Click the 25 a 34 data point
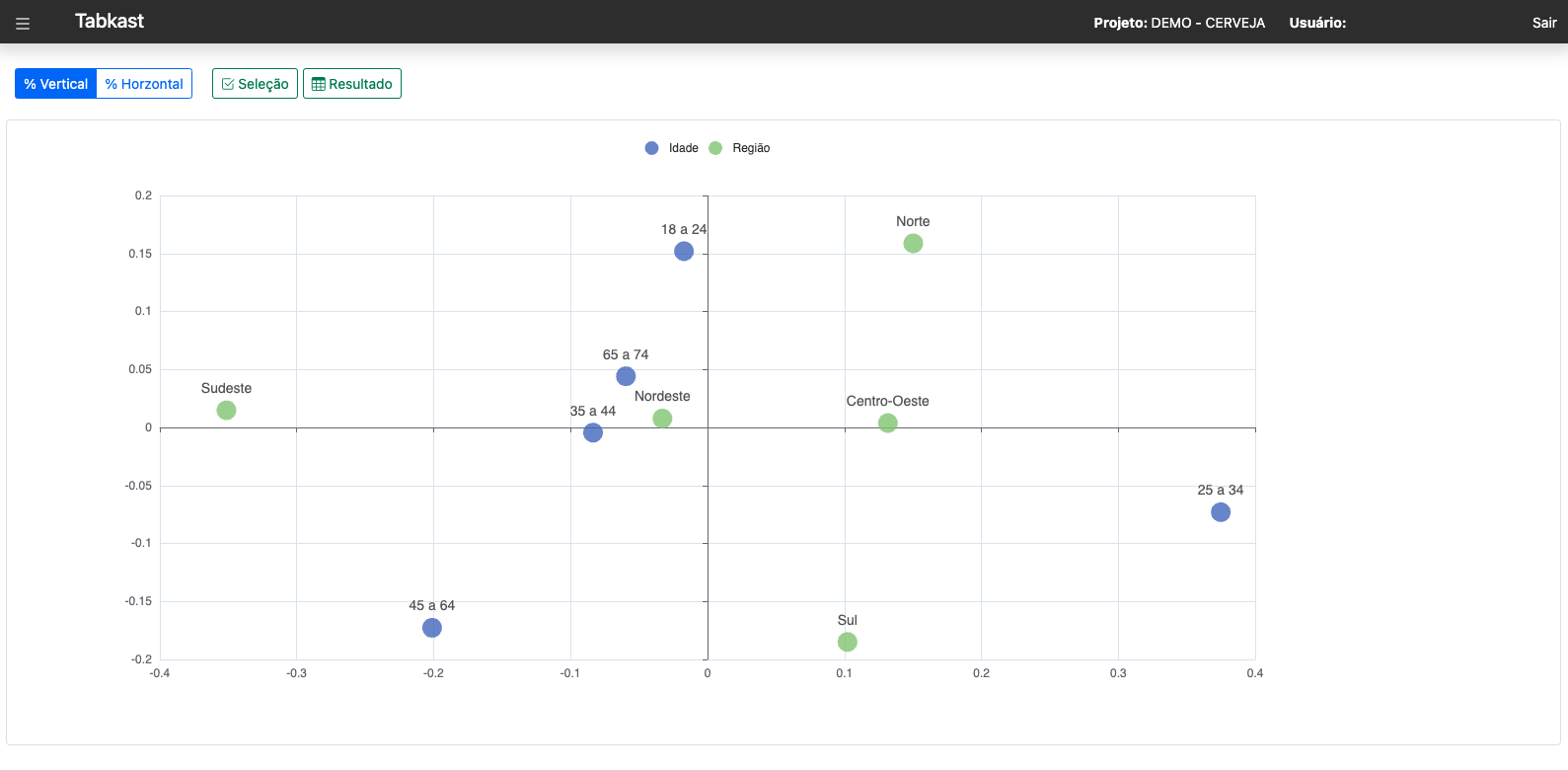This screenshot has width=1568, height=770. (x=1221, y=512)
